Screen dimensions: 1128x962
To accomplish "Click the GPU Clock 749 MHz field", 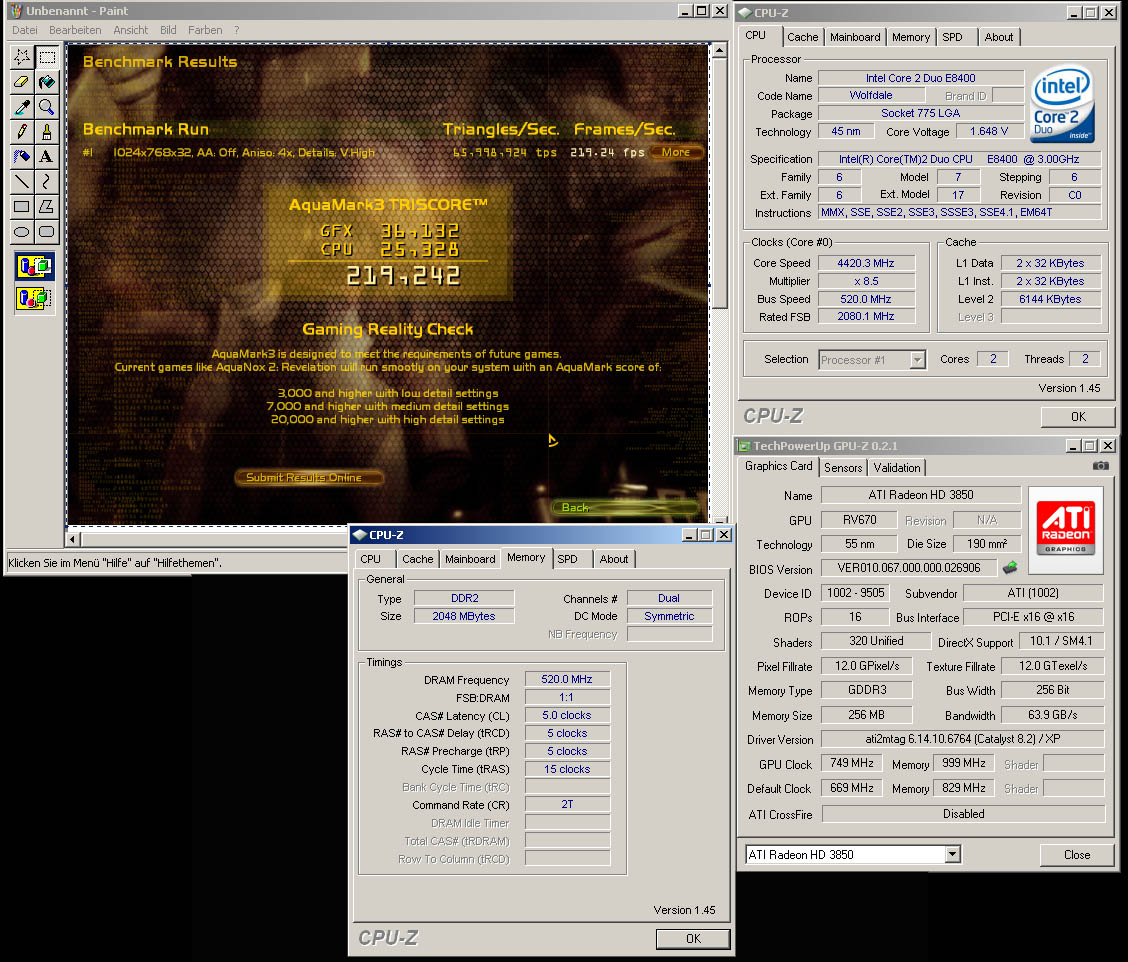I will click(852, 763).
